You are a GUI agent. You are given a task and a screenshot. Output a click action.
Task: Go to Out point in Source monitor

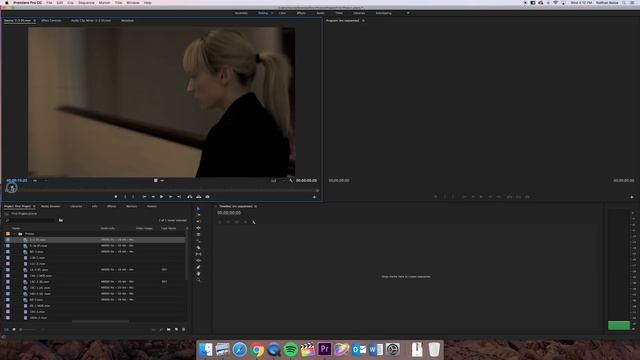pyautogui.click(x=179, y=197)
